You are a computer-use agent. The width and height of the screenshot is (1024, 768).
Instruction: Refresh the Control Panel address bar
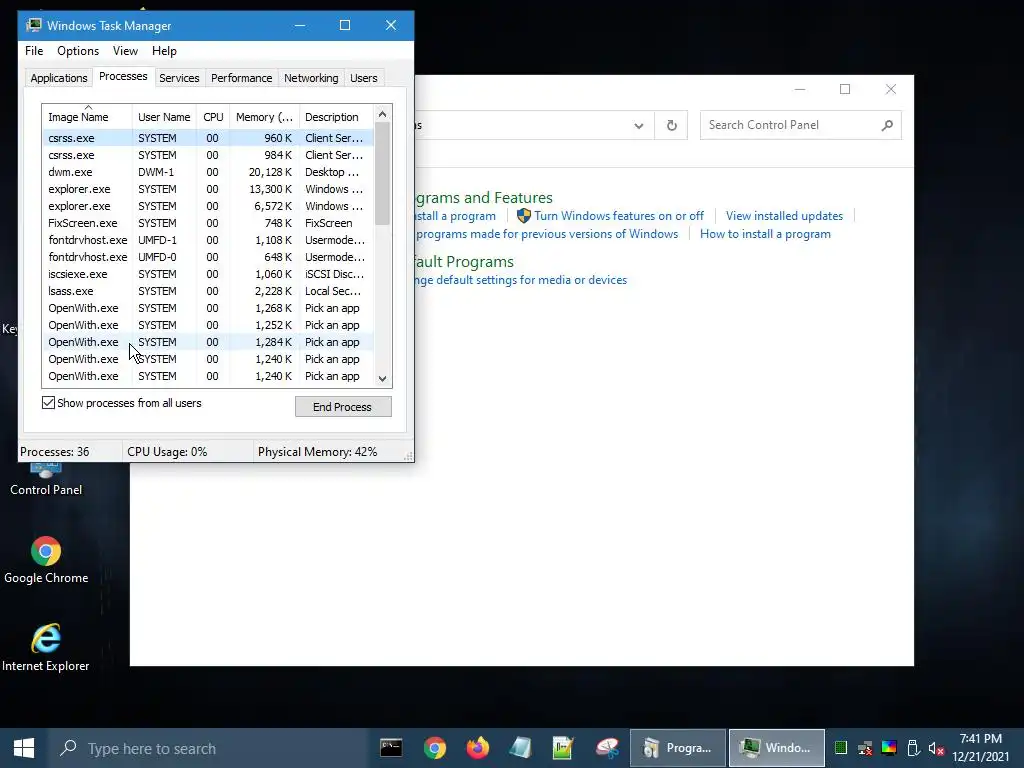[x=671, y=125]
